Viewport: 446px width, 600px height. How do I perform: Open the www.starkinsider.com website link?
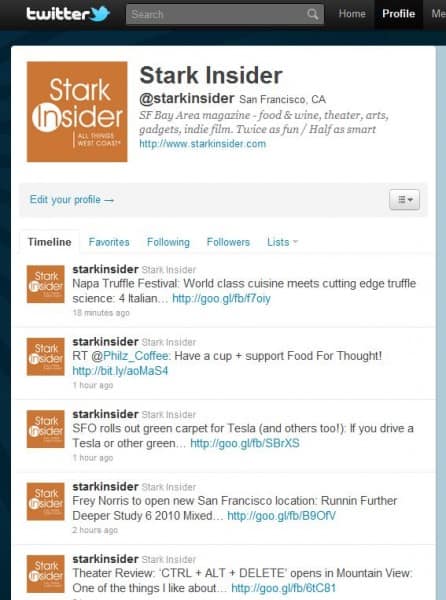pyautogui.click(x=202, y=144)
